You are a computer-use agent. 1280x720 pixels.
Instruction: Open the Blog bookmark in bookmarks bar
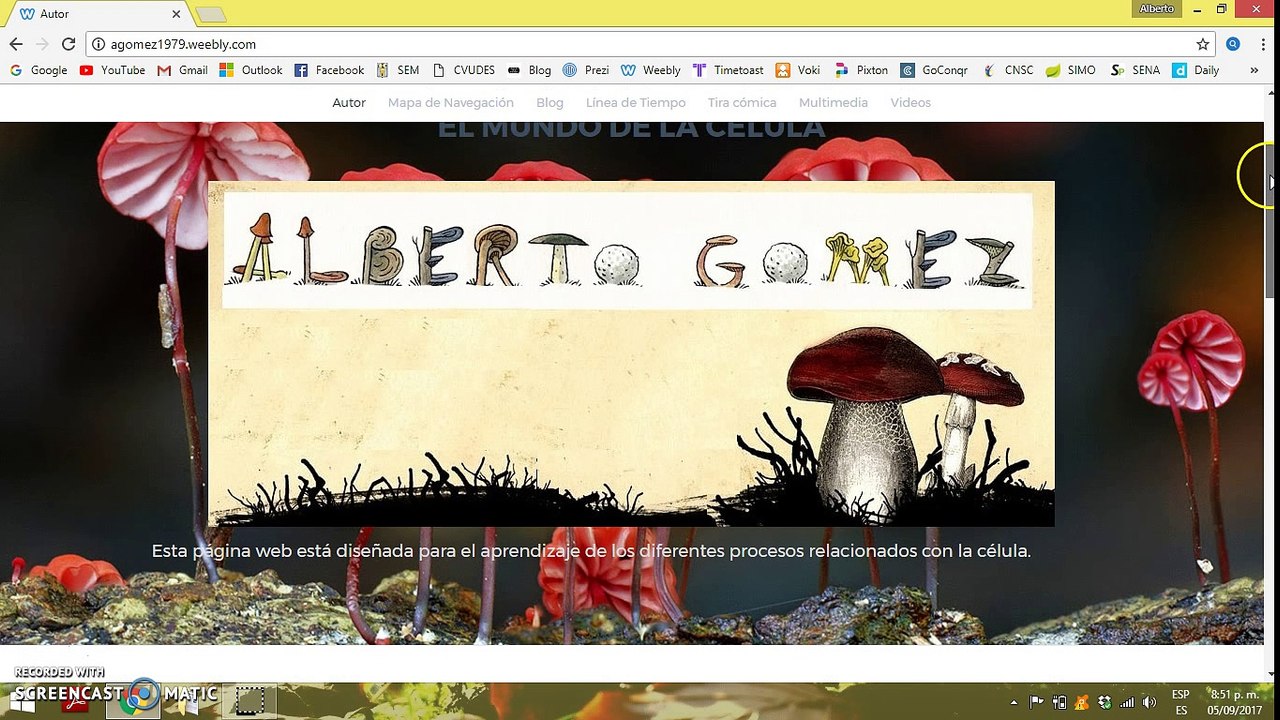[x=529, y=70]
